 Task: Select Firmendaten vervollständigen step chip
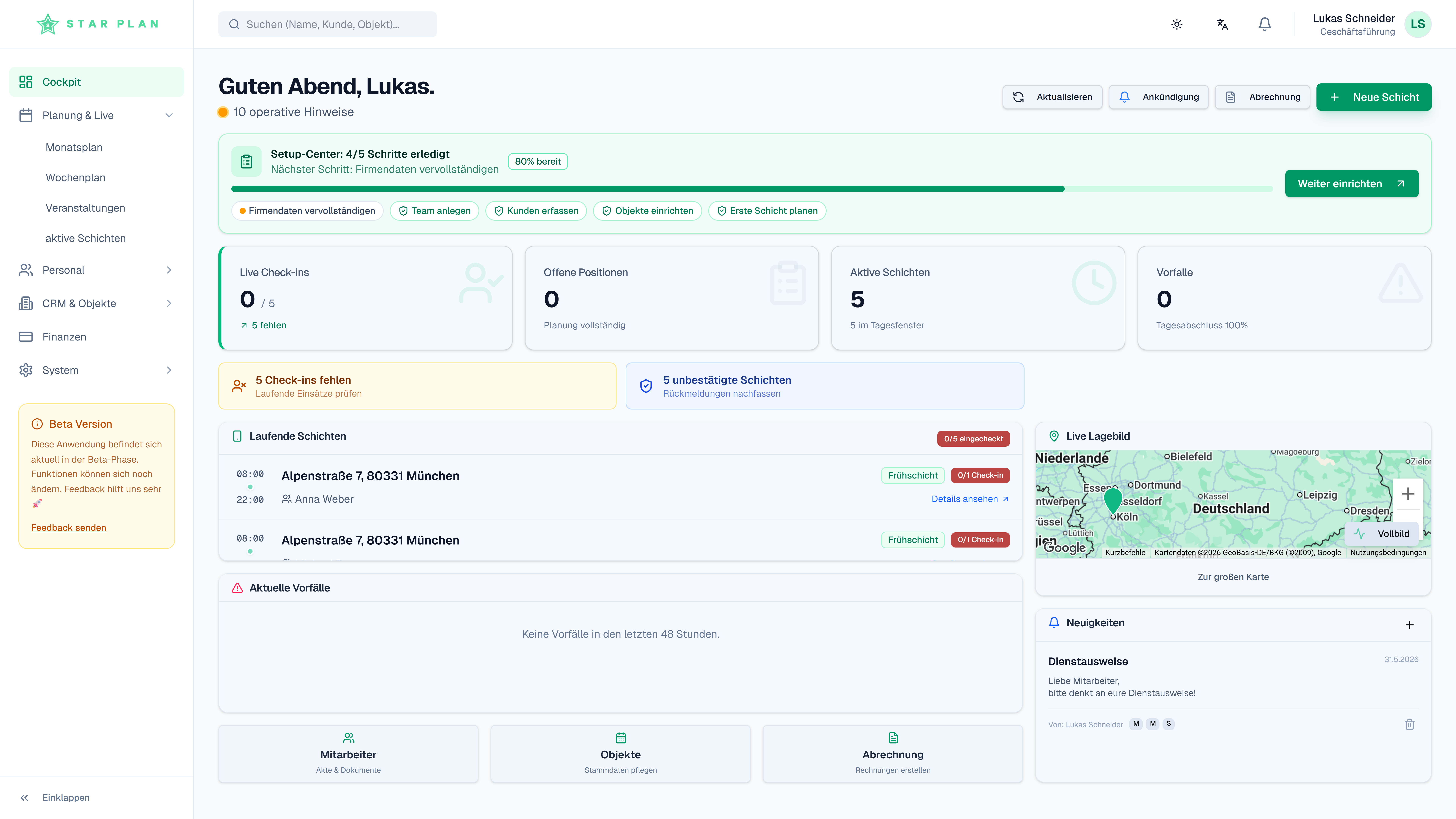point(308,211)
